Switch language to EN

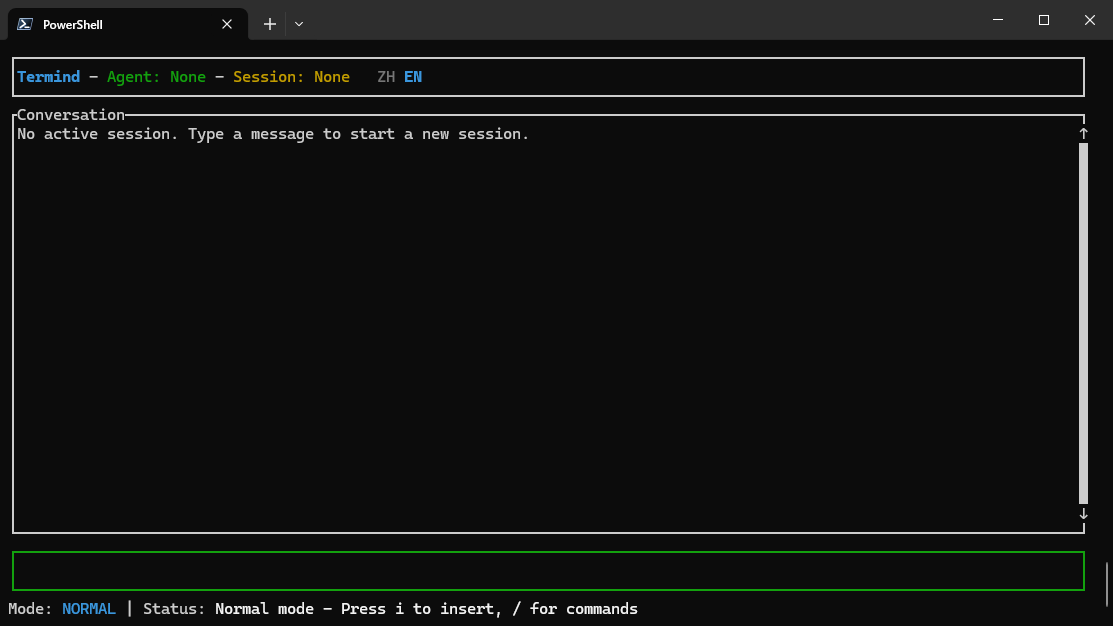pos(413,77)
